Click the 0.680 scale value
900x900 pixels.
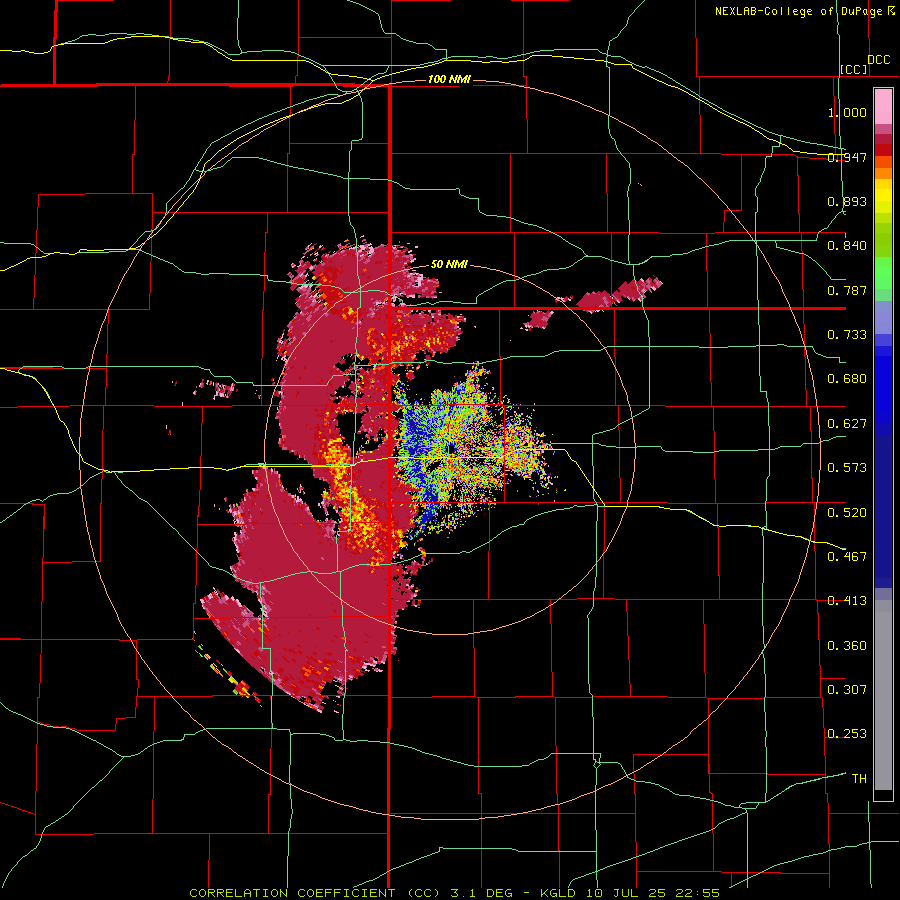coord(847,379)
